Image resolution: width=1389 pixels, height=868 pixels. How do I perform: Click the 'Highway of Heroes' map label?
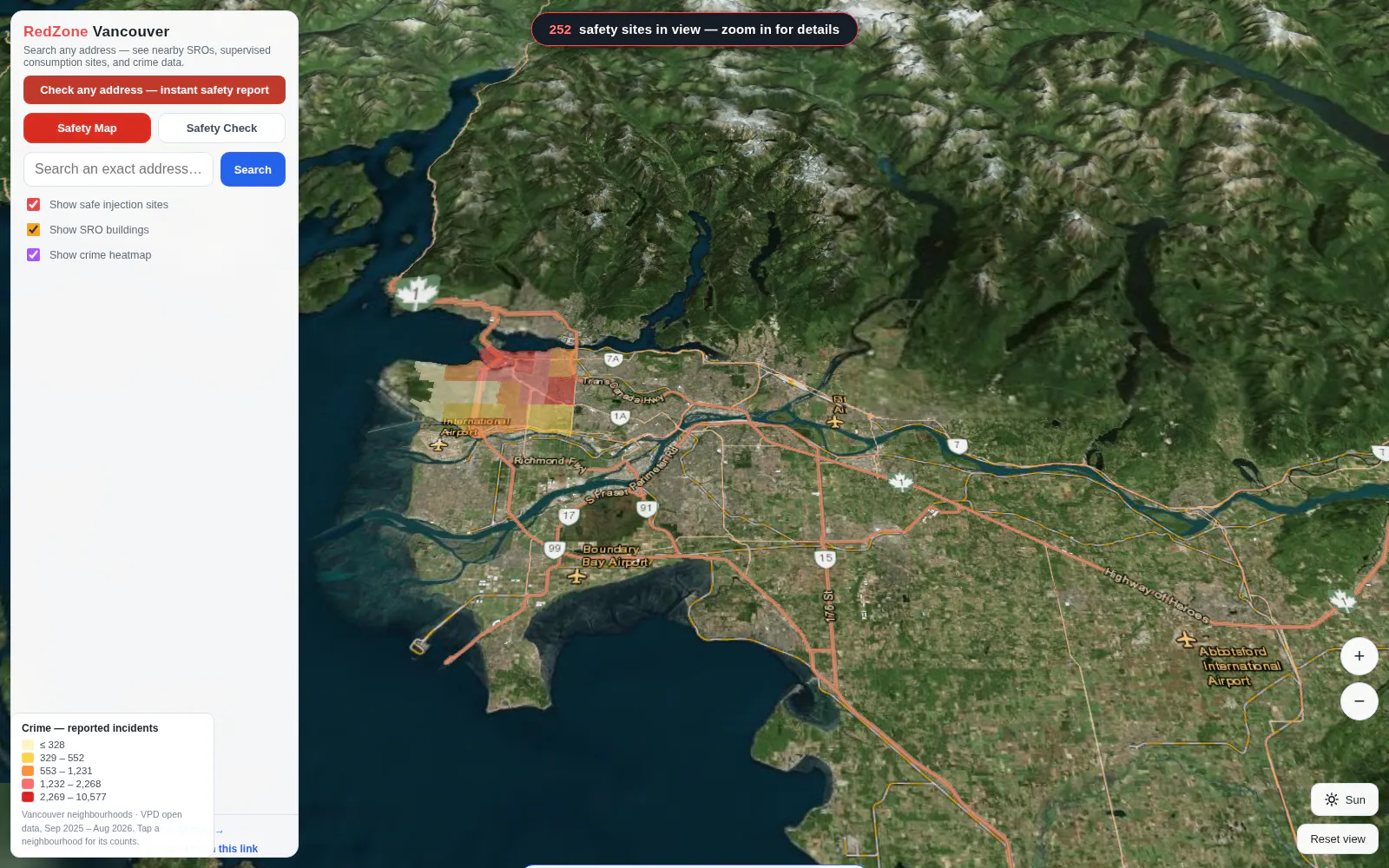pyautogui.click(x=1156, y=595)
